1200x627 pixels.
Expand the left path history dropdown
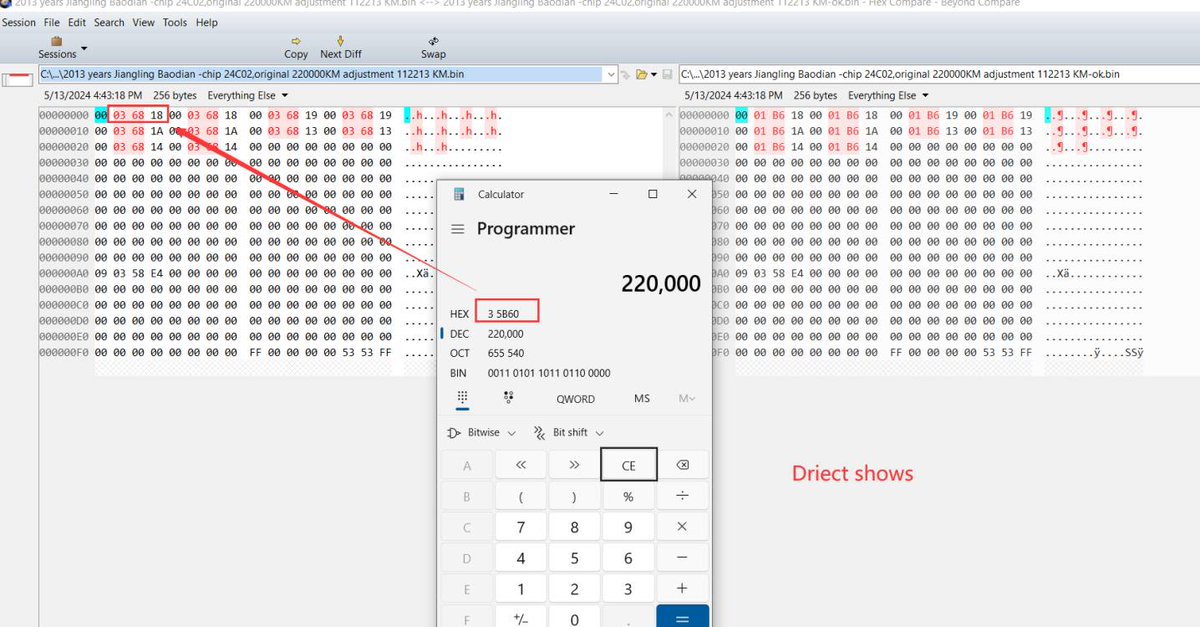pos(611,74)
